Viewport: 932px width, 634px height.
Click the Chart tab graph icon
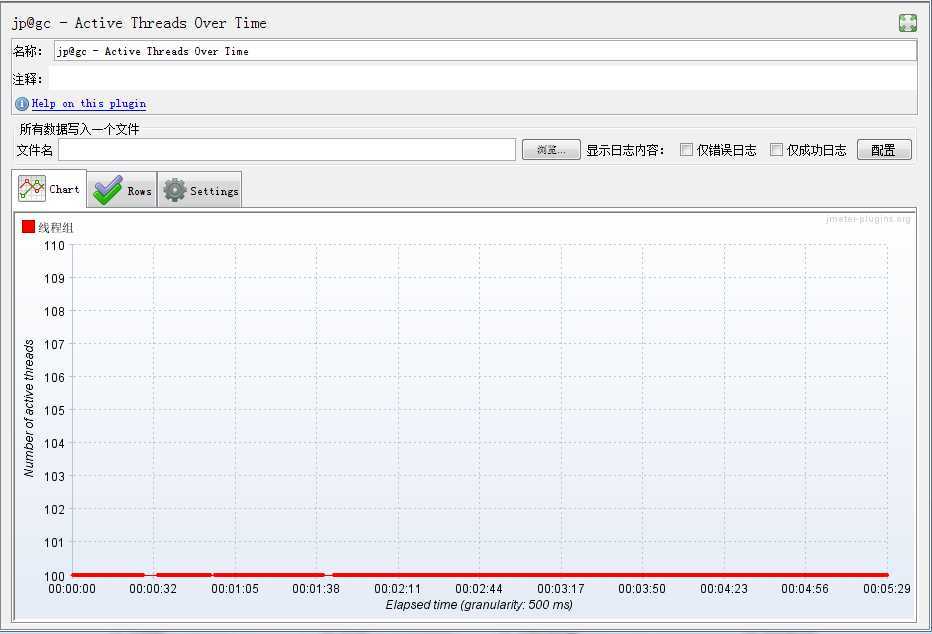32,188
